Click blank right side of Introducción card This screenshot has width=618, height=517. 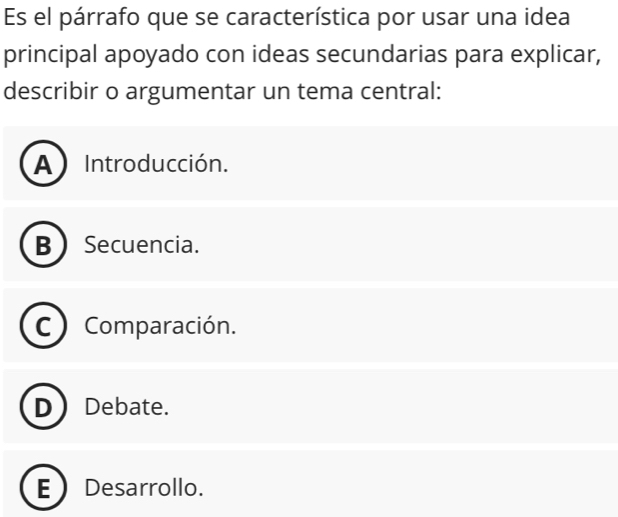[450, 164]
